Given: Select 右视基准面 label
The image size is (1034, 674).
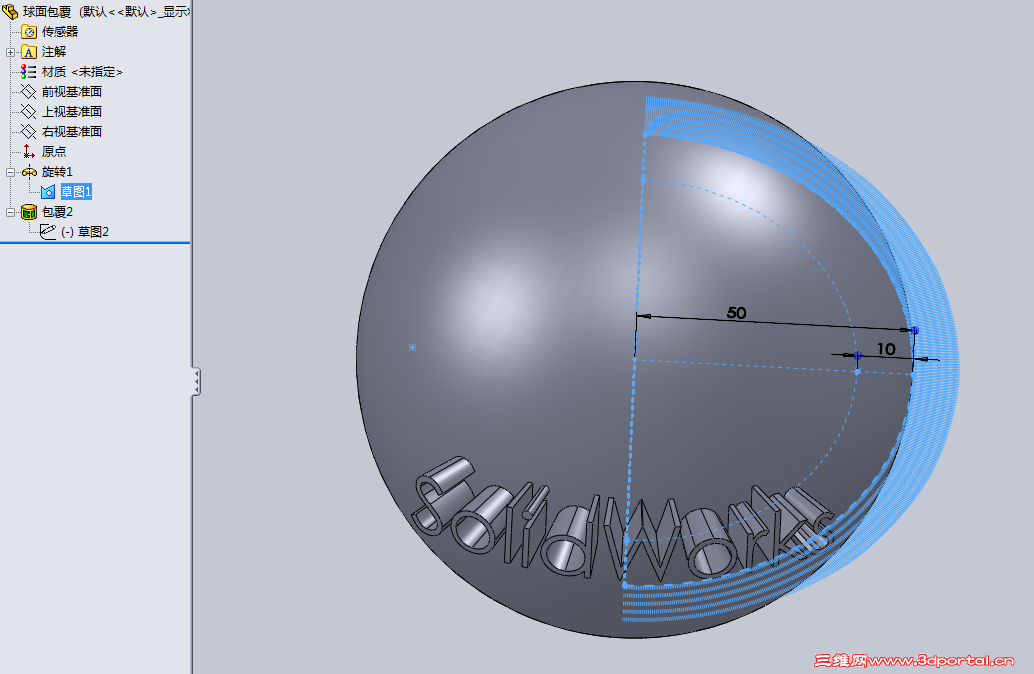Looking at the screenshot, I should (x=72, y=131).
